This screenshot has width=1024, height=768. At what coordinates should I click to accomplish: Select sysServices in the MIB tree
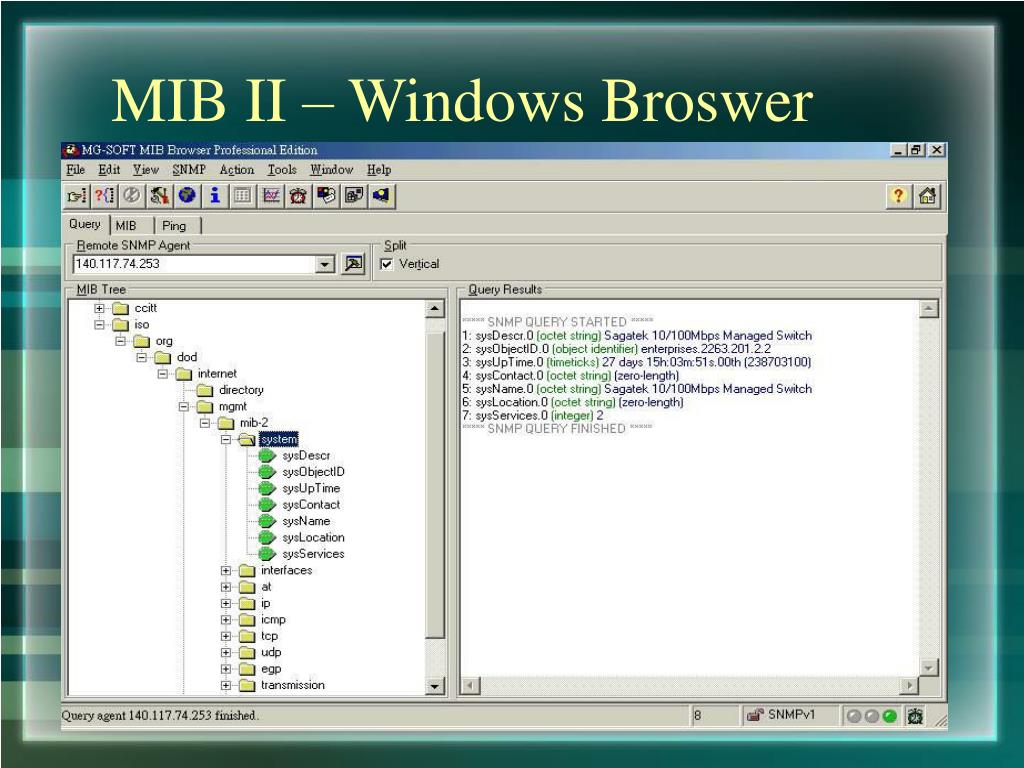coord(313,554)
